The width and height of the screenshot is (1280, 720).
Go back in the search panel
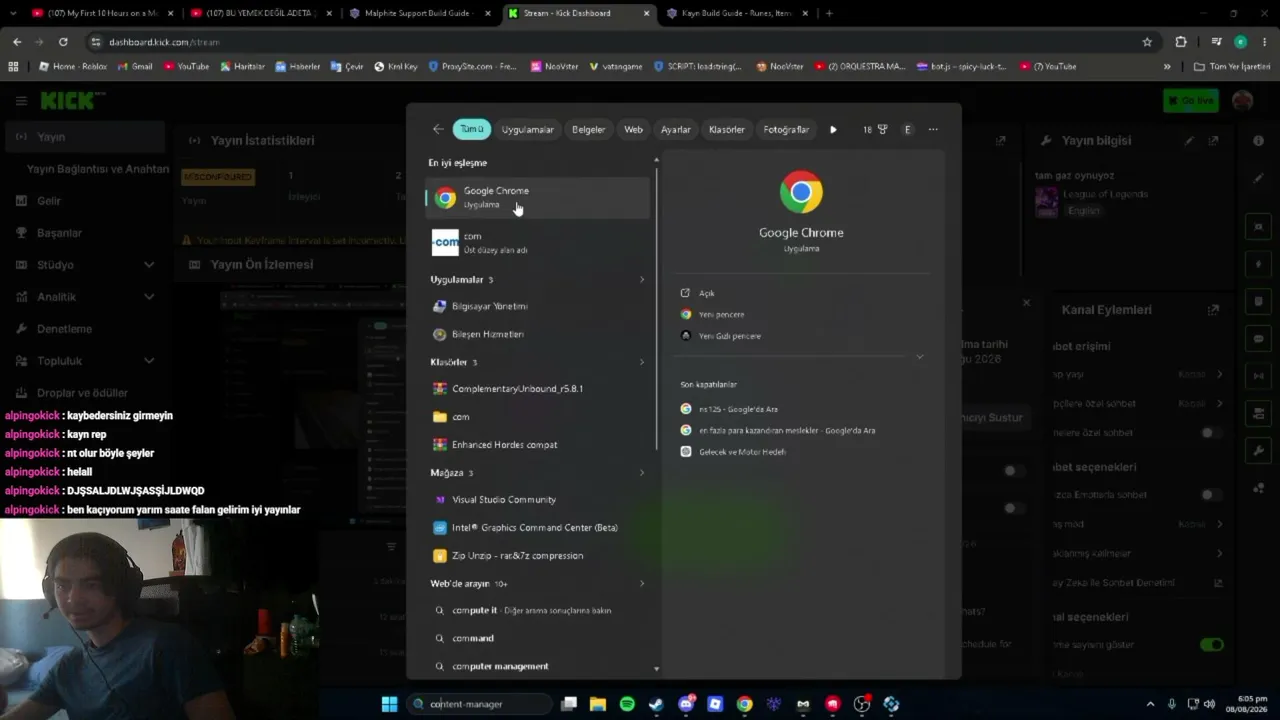(438, 129)
